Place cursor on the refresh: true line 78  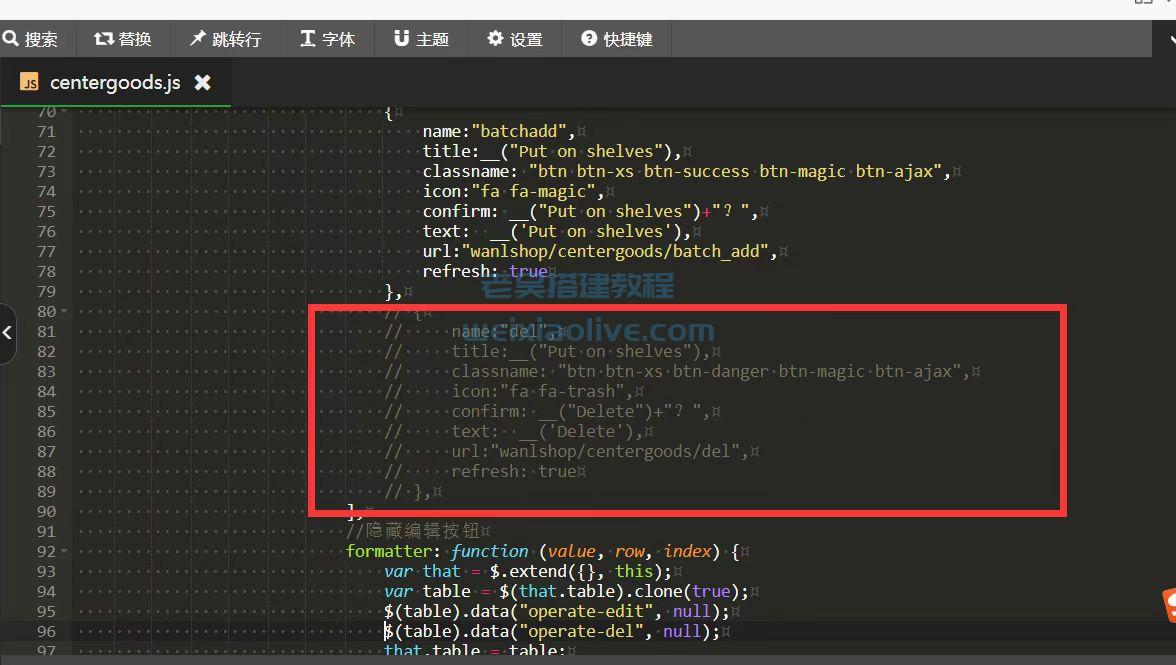click(485, 271)
